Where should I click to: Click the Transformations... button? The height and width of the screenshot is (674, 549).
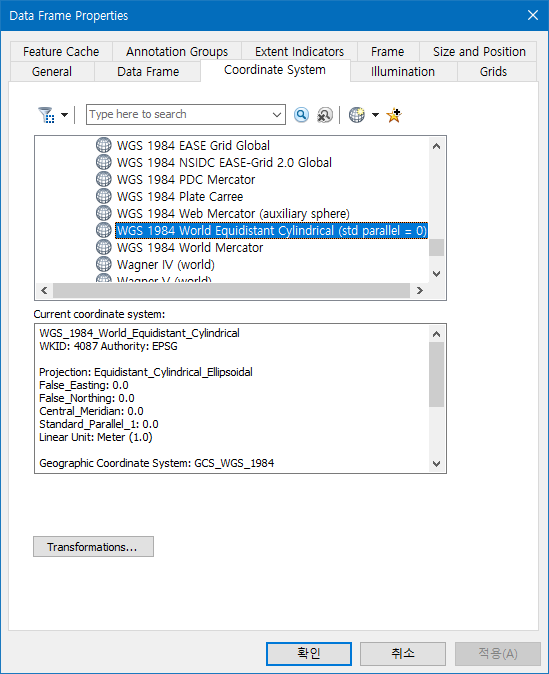pyautogui.click(x=93, y=547)
